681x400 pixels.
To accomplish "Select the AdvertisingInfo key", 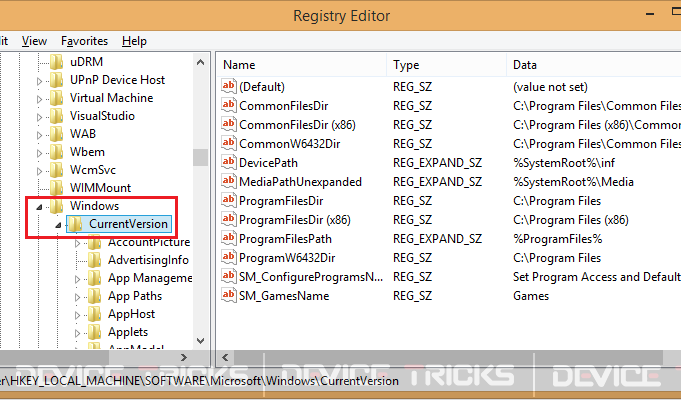I will coord(148,260).
